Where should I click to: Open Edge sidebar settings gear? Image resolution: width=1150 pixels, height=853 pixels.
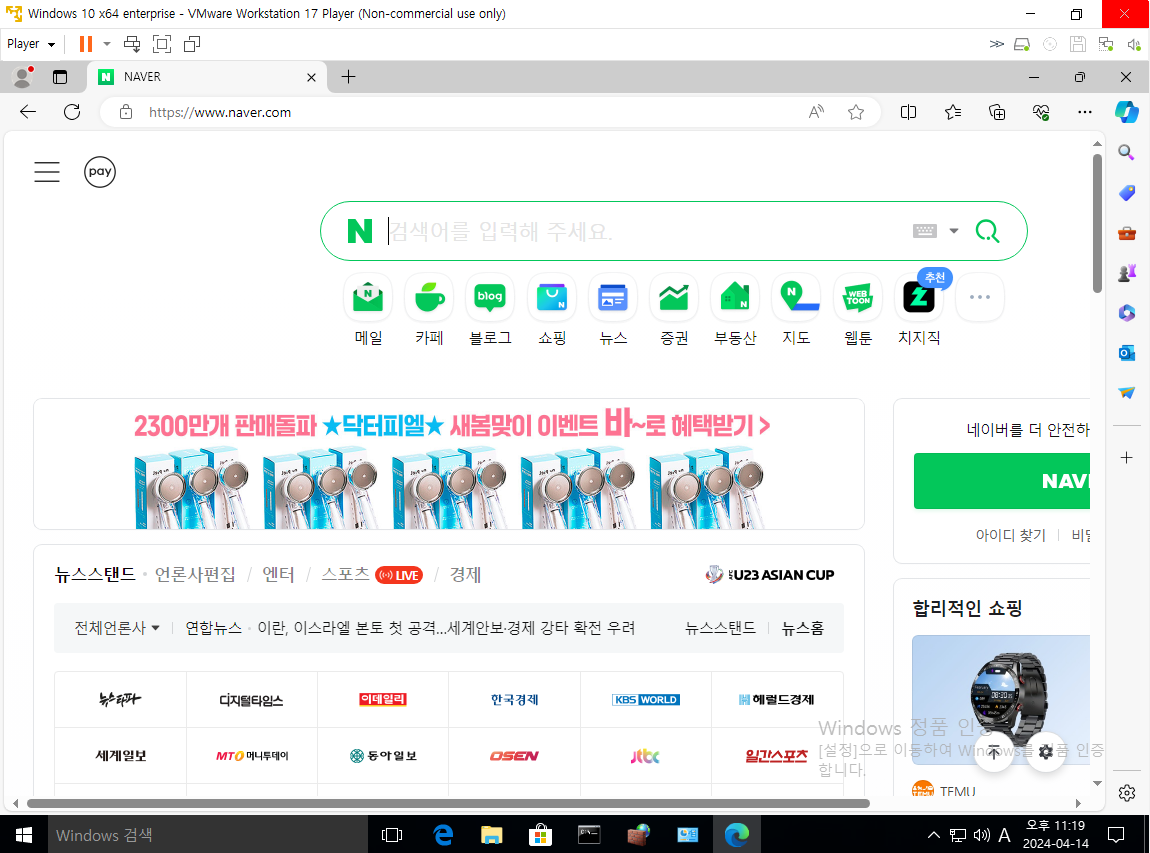pyautogui.click(x=1127, y=793)
